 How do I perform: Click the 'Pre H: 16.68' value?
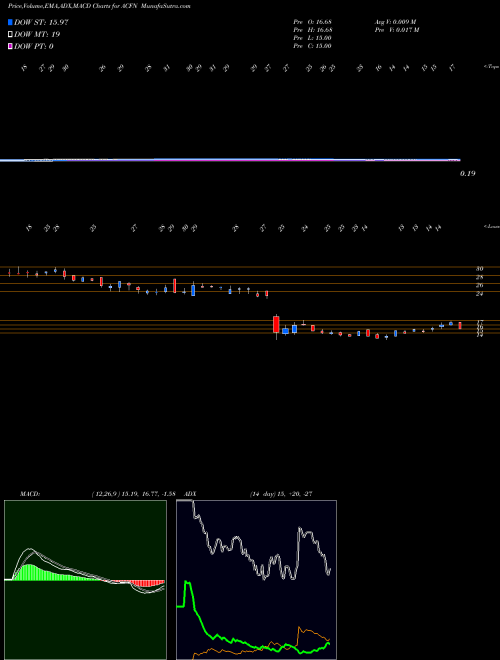(313, 30)
